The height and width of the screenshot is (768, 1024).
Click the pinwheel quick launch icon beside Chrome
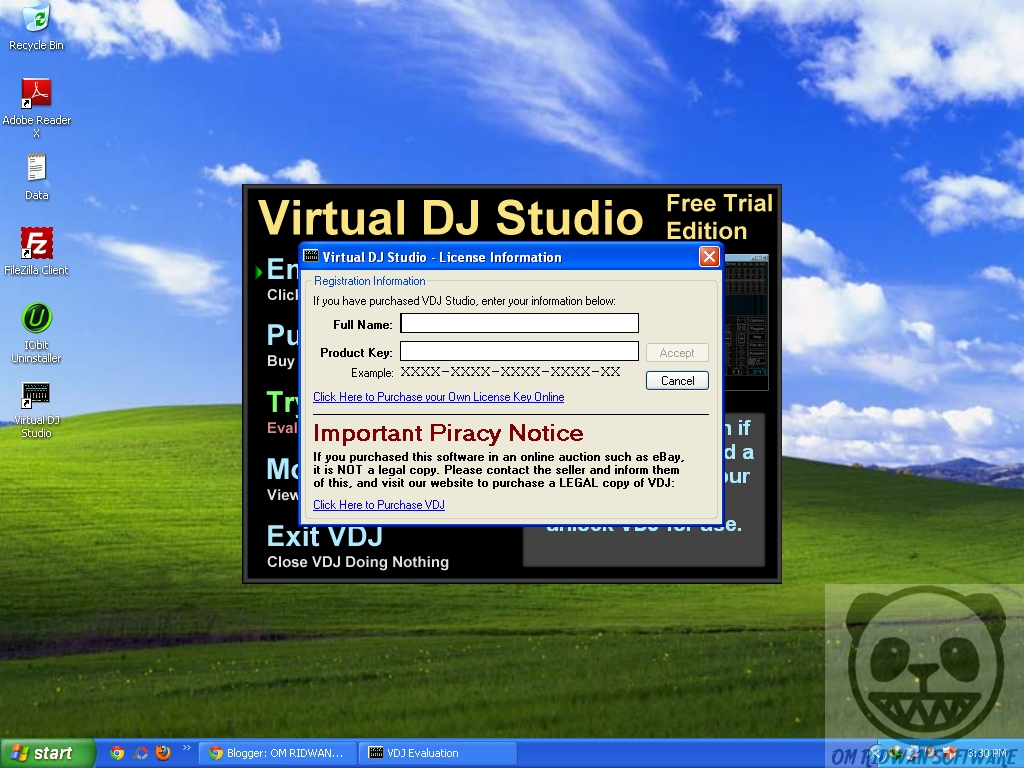(140, 753)
